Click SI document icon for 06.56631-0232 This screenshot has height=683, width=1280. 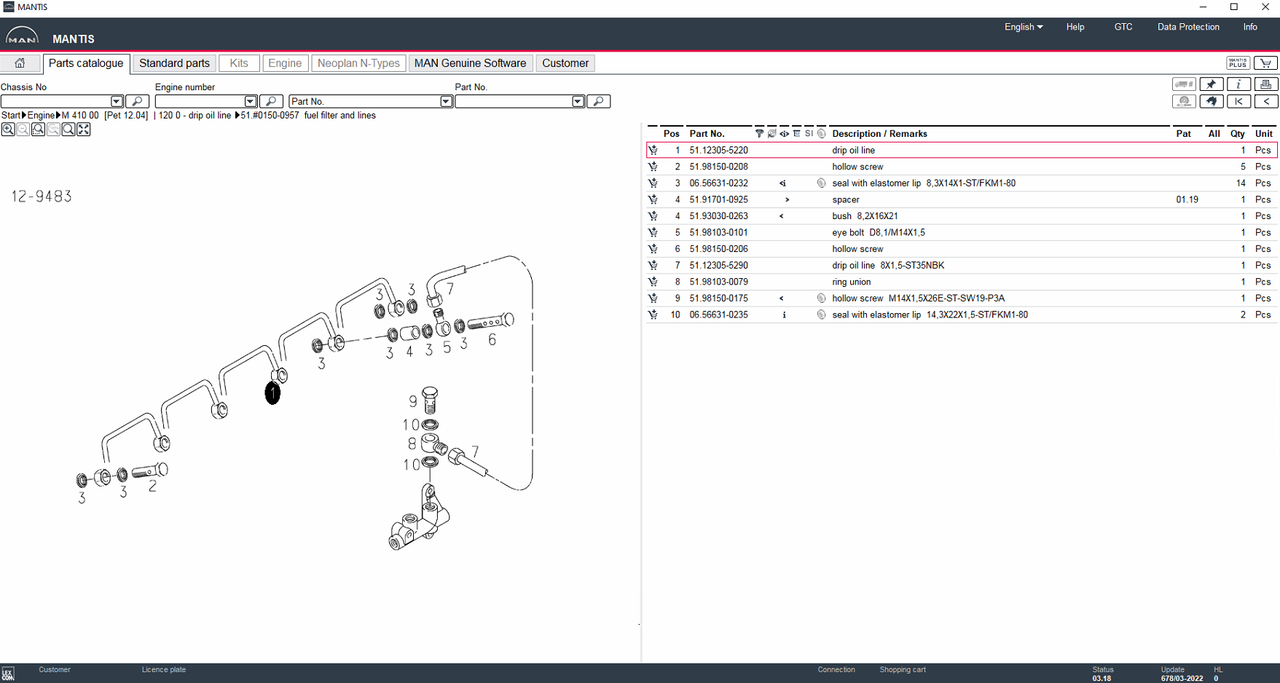click(821, 183)
